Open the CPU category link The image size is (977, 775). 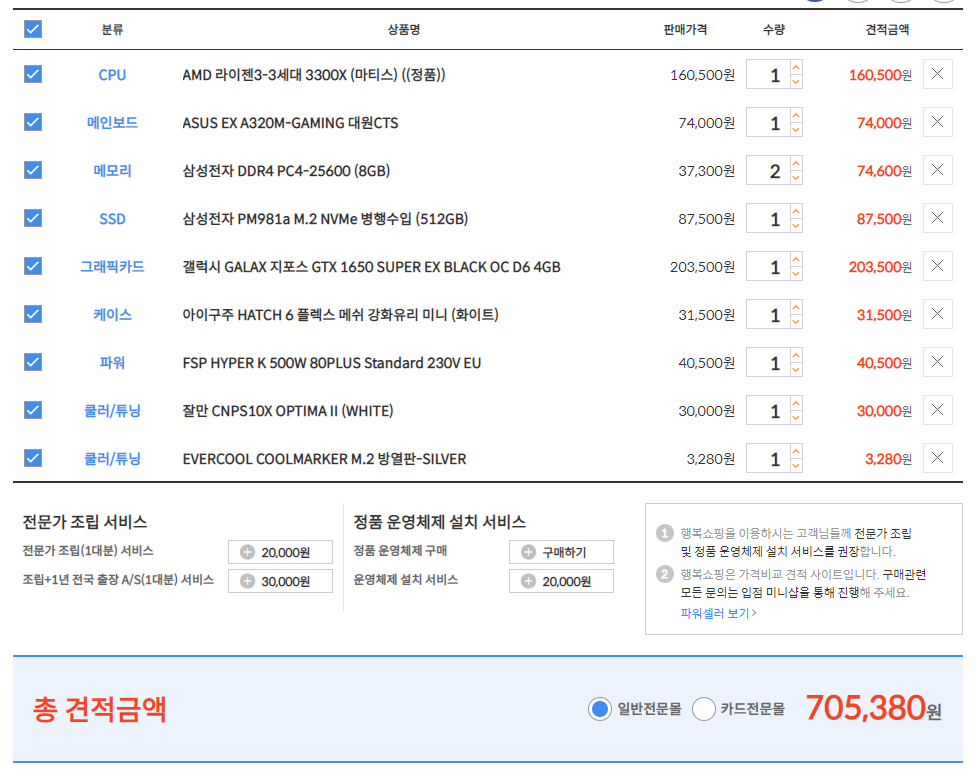pyautogui.click(x=112, y=75)
